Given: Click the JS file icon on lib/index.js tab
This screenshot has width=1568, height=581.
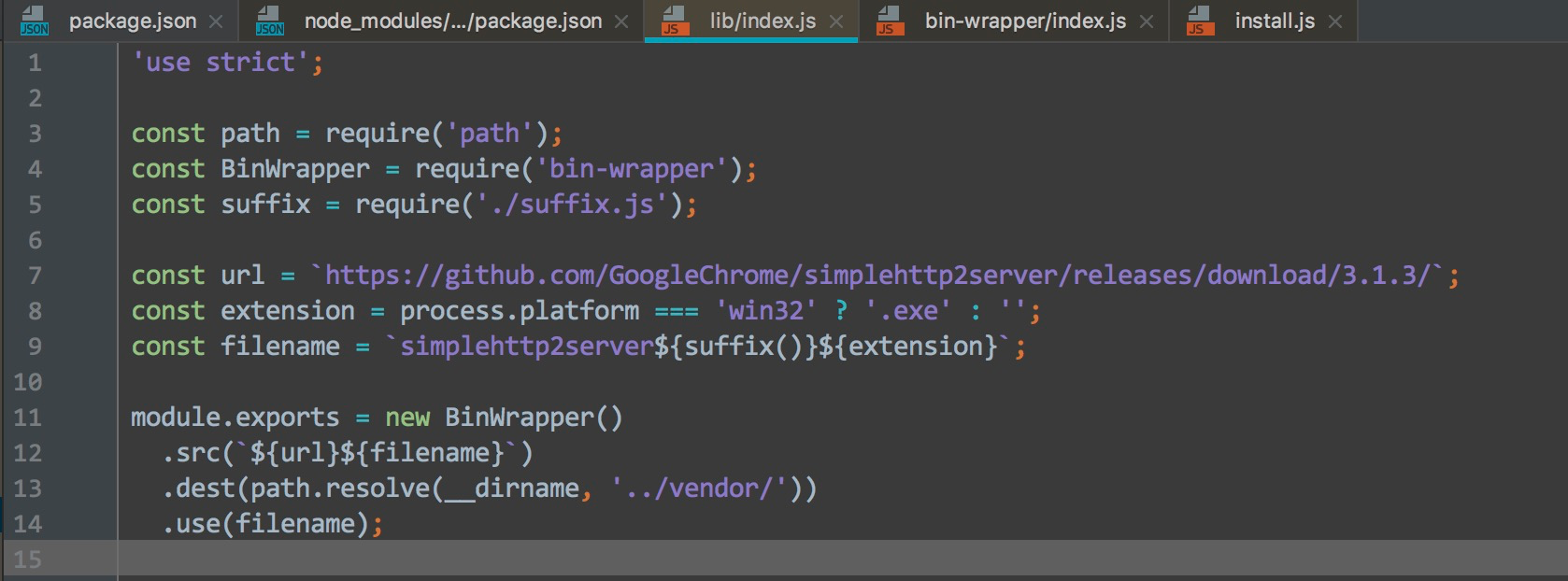Looking at the screenshot, I should [x=675, y=21].
